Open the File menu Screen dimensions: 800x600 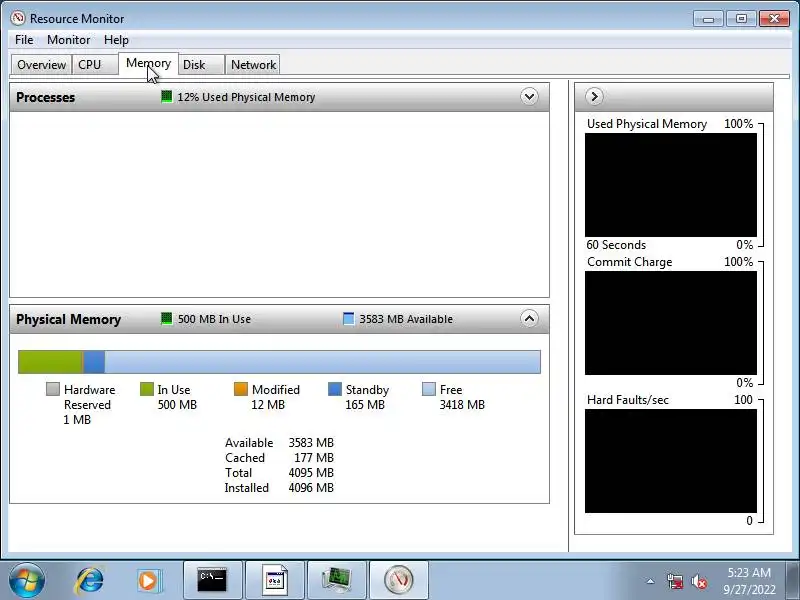(24, 40)
